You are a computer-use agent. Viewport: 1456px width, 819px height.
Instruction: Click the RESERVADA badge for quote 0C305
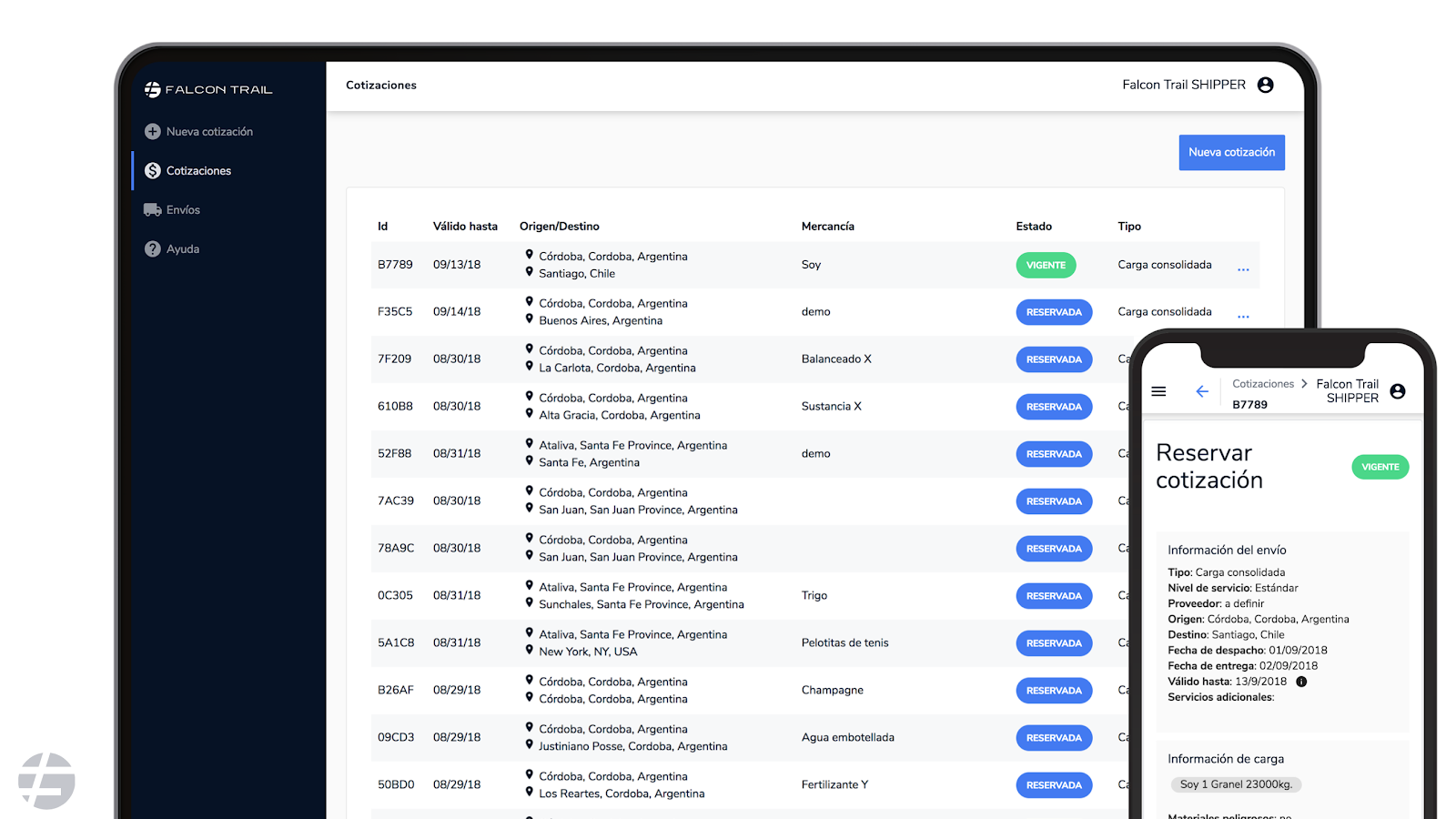pyautogui.click(x=1054, y=596)
